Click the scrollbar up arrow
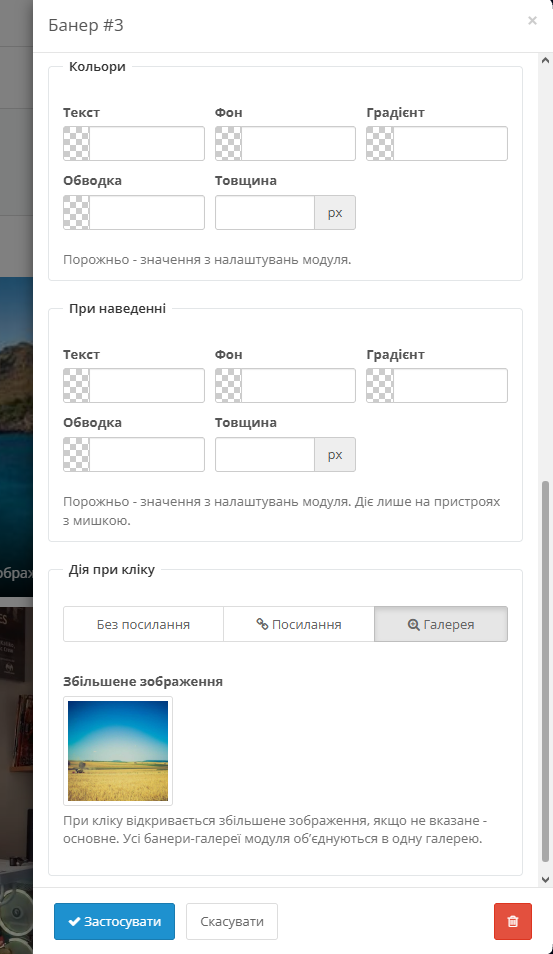The width and height of the screenshot is (553, 954). point(546,60)
